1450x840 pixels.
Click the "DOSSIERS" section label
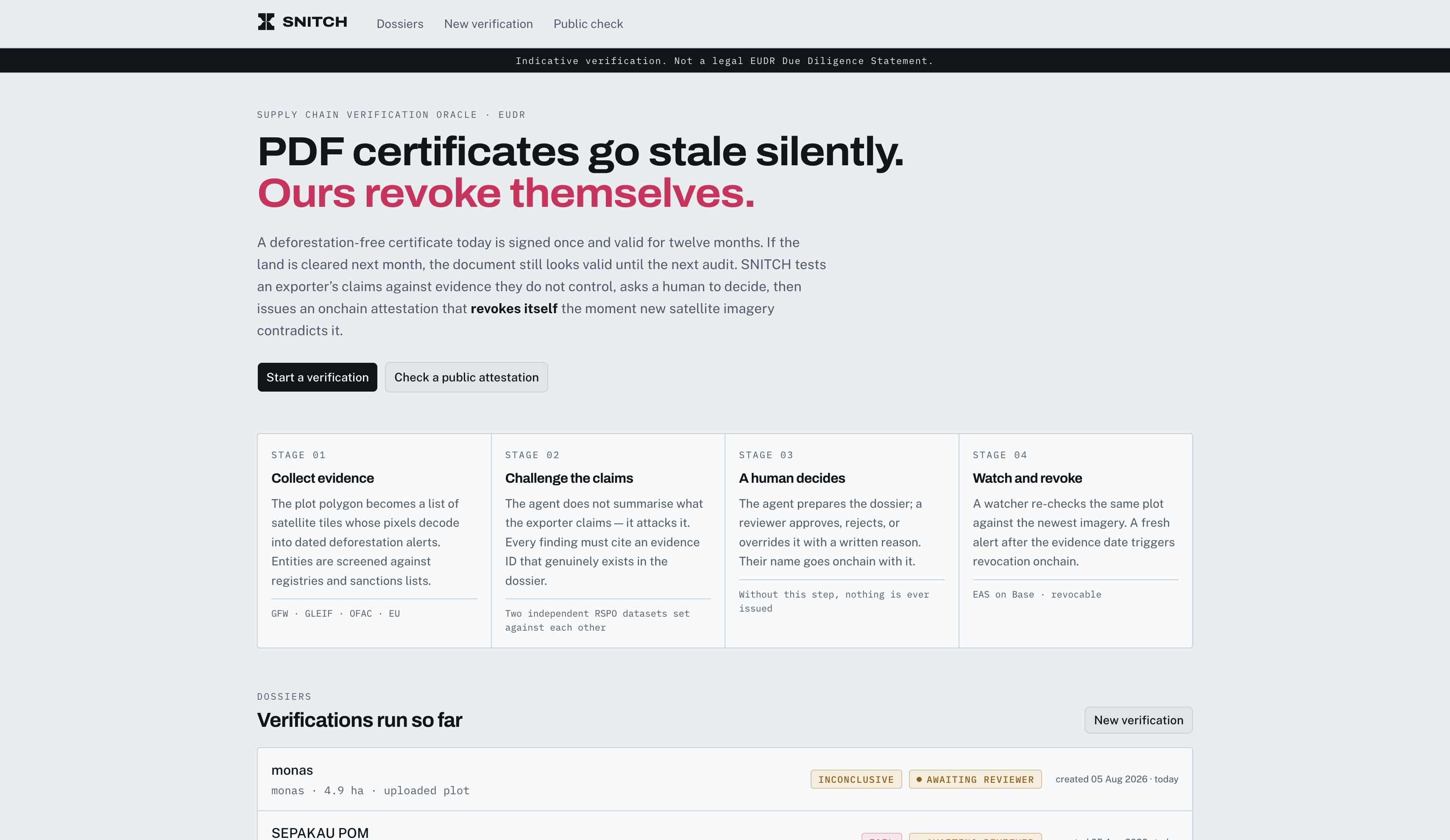(284, 697)
